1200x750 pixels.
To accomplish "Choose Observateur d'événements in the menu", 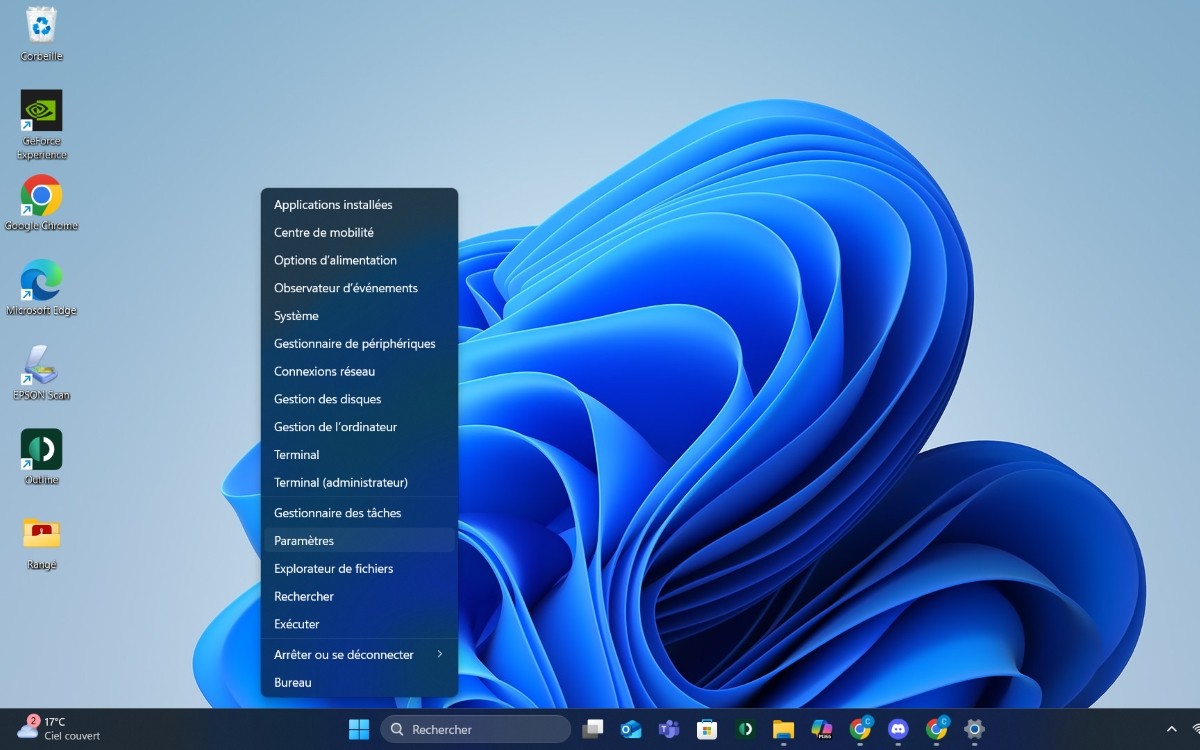I will click(x=345, y=287).
